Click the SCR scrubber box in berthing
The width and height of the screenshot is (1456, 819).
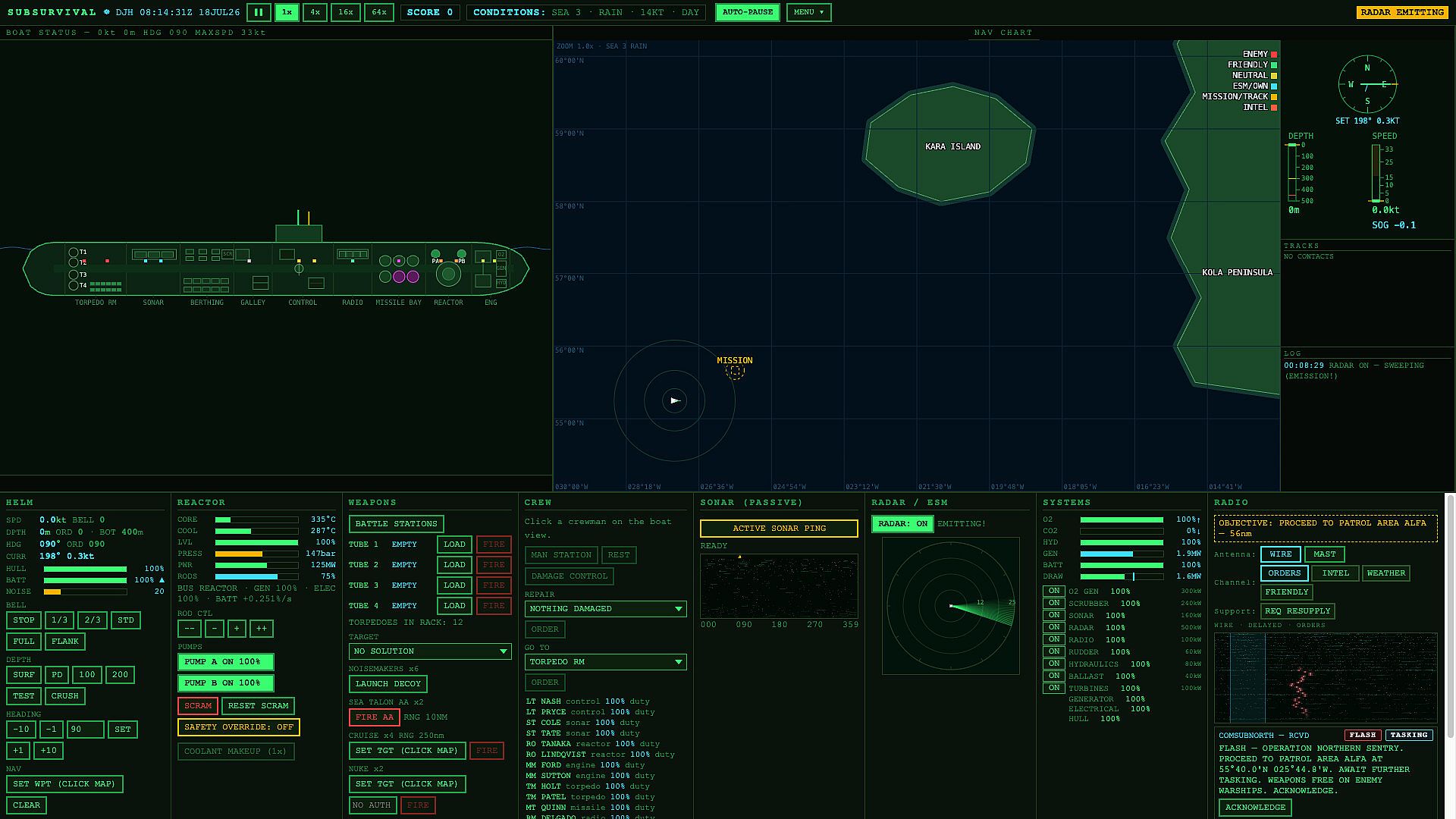[x=227, y=254]
